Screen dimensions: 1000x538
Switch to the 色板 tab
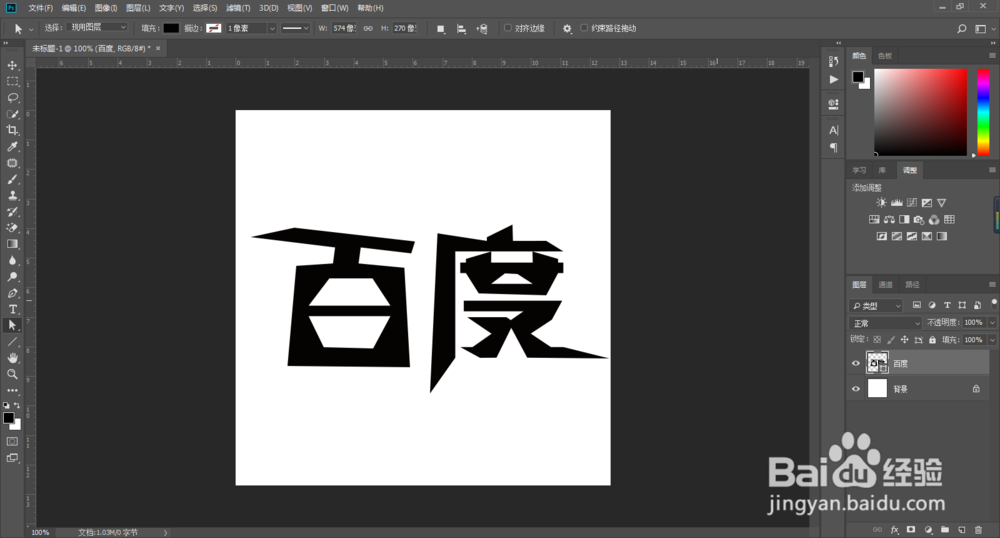[885, 55]
